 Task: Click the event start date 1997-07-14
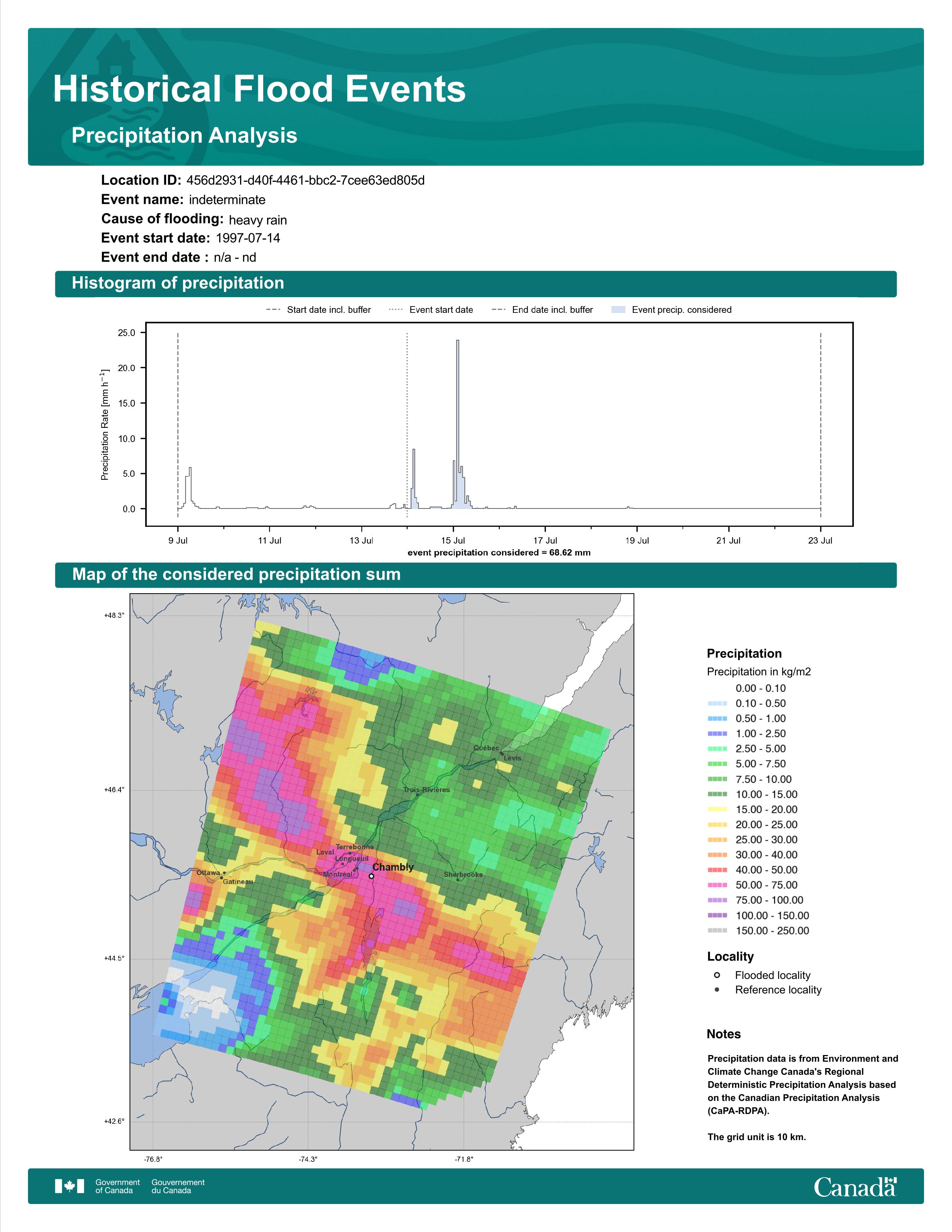point(248,238)
